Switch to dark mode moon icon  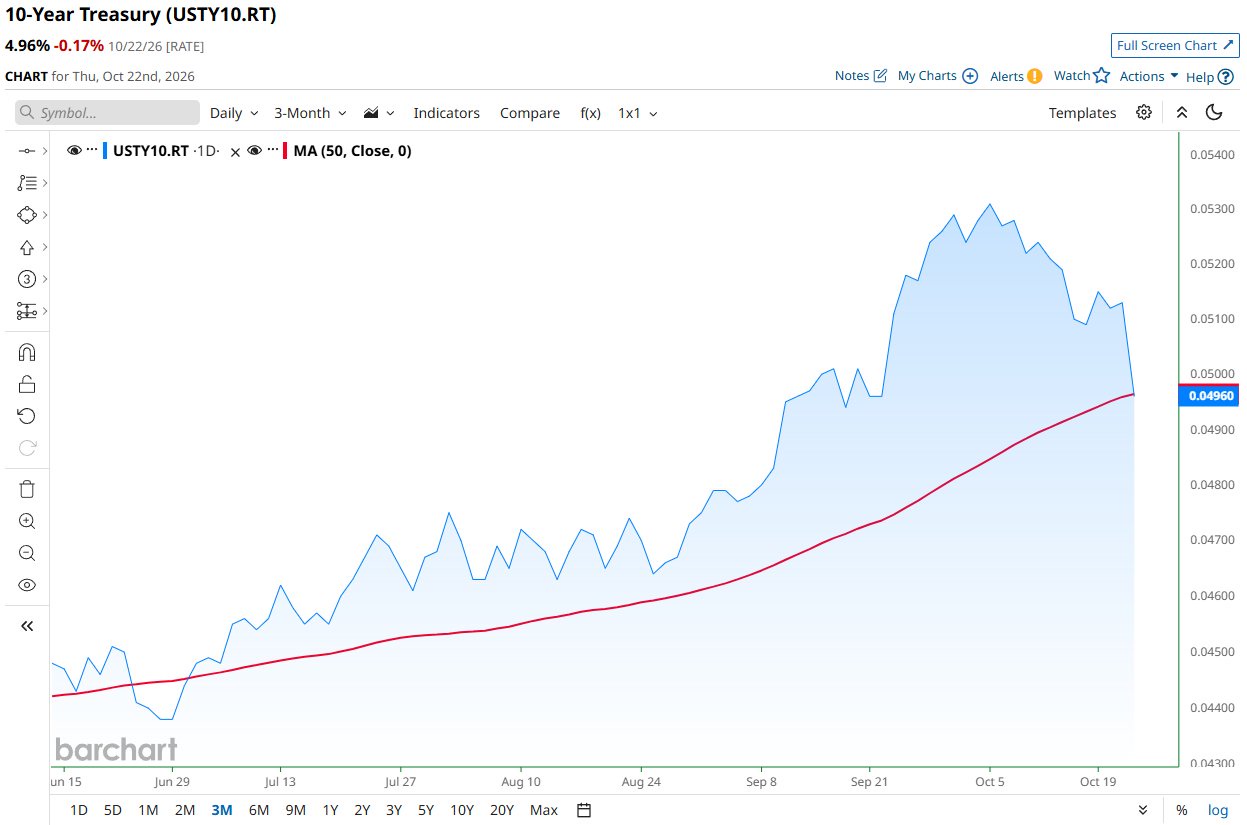pos(1215,112)
